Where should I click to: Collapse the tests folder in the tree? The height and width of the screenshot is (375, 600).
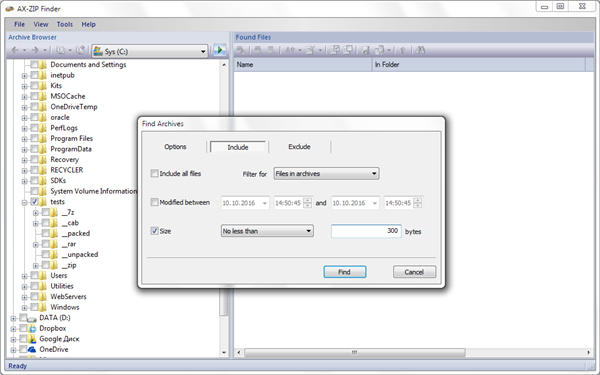24,202
